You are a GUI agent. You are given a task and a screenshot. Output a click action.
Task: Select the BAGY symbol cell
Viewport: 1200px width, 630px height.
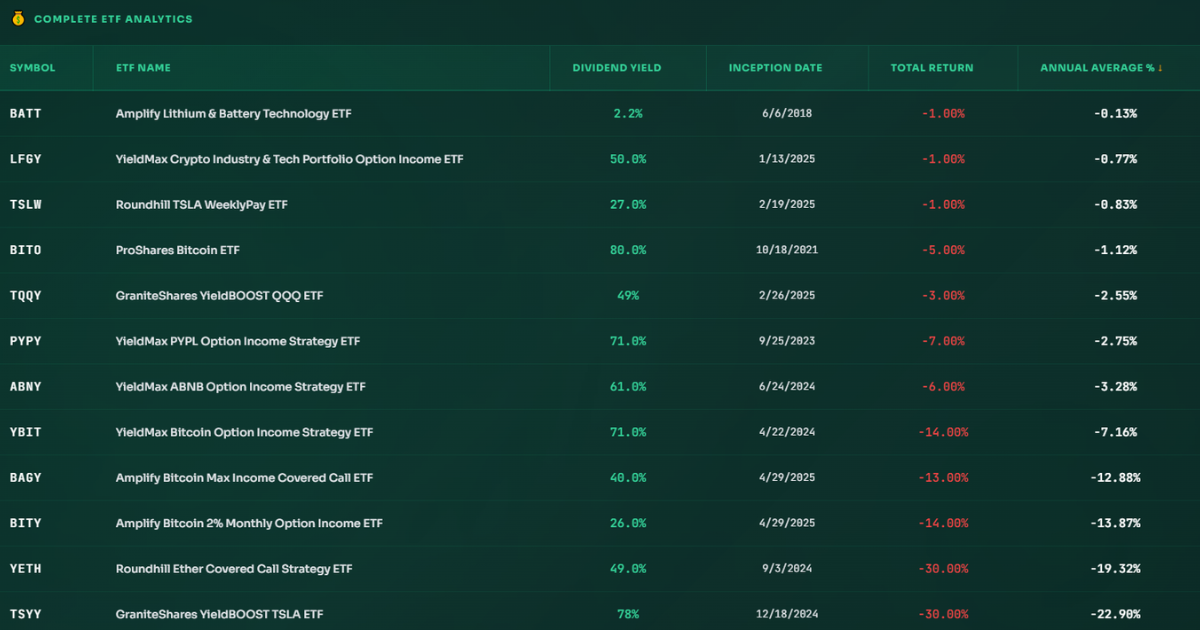coord(26,478)
